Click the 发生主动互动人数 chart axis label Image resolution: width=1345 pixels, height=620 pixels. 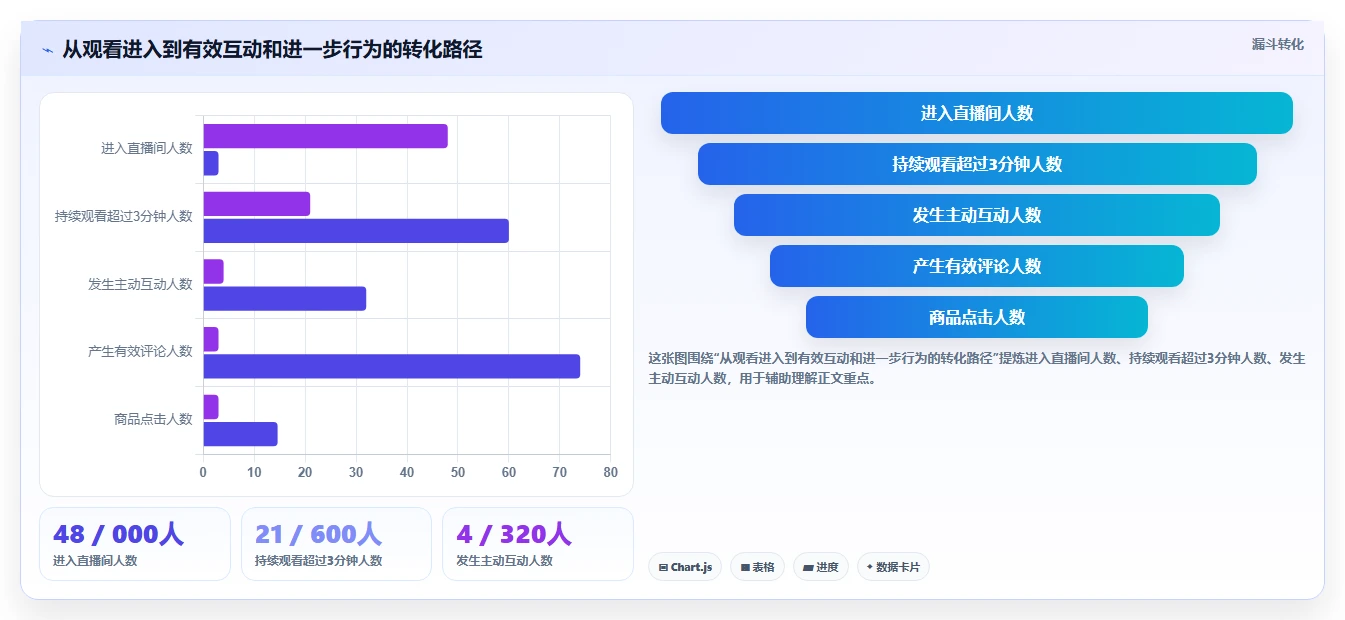point(140,284)
